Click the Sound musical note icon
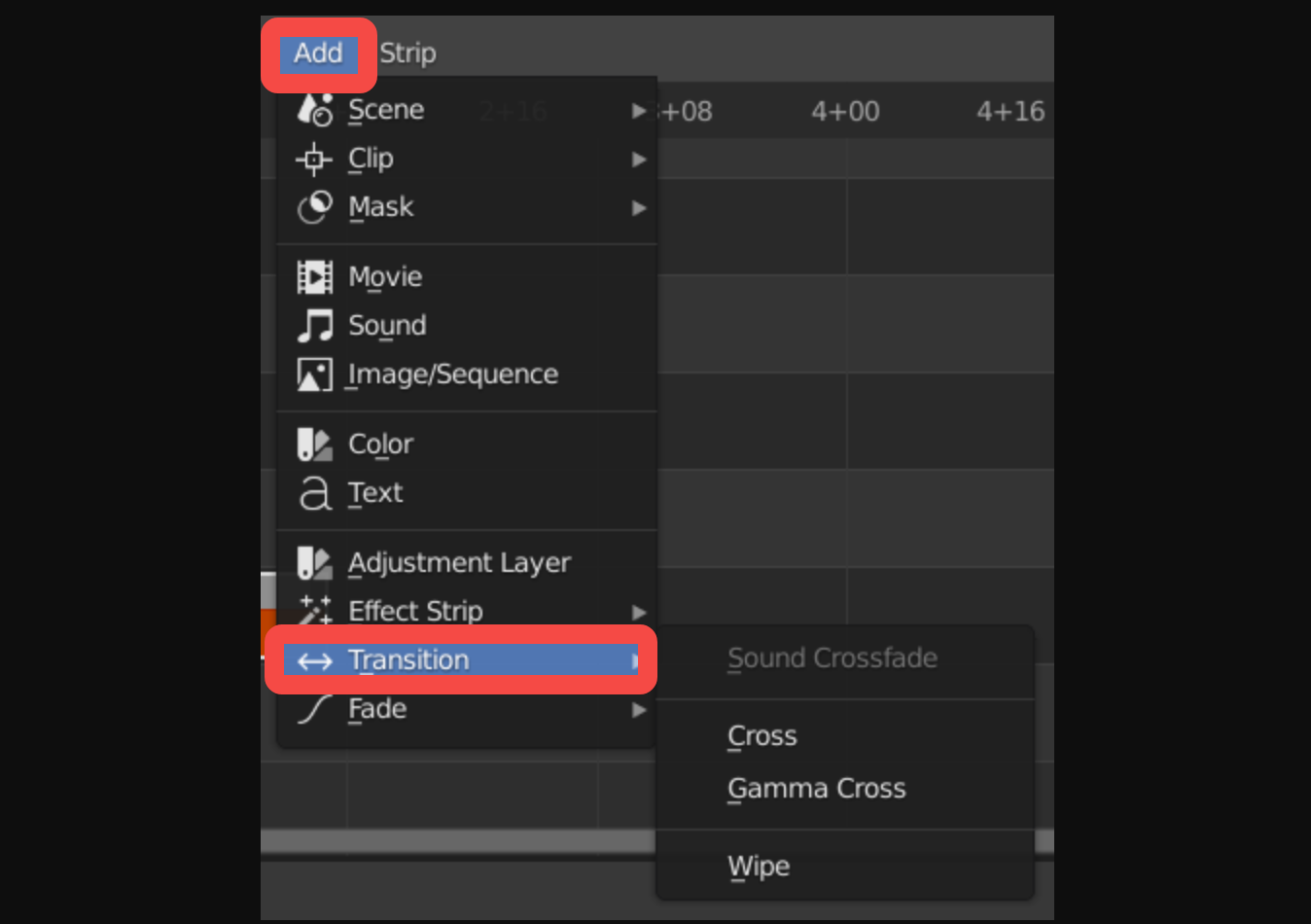Image resolution: width=1311 pixels, height=924 pixels. tap(313, 325)
